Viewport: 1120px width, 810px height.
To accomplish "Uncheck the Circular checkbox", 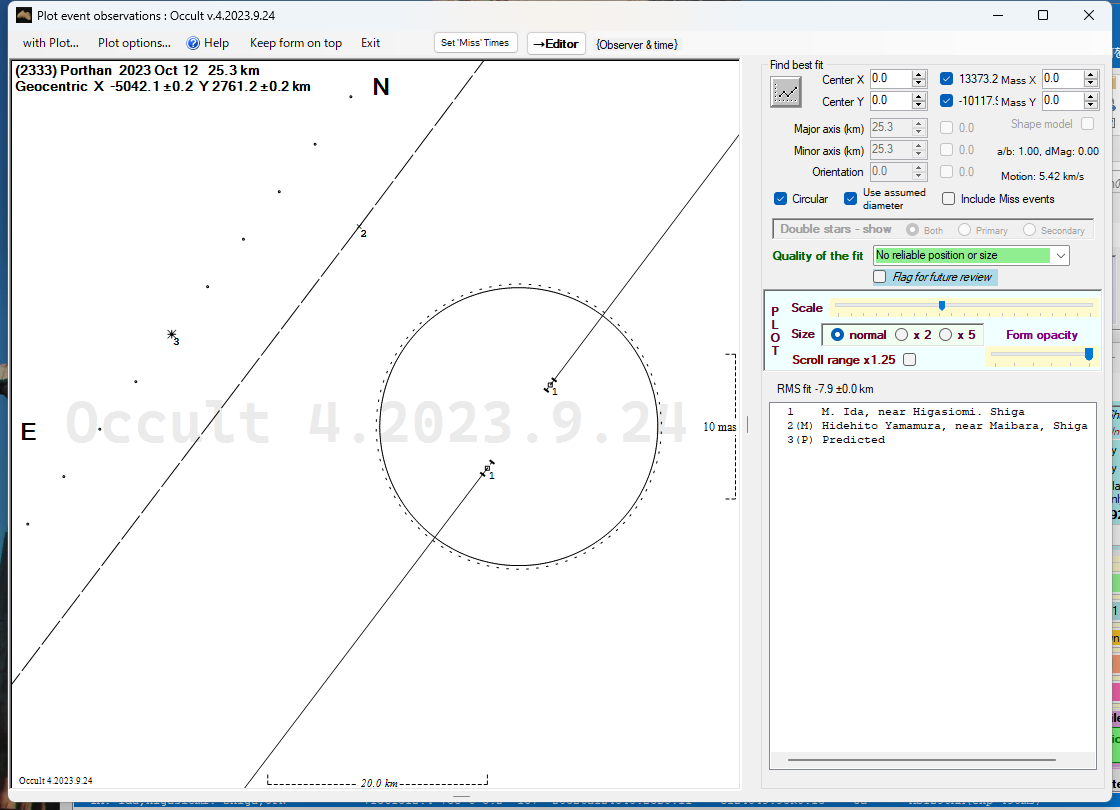I will (x=781, y=199).
